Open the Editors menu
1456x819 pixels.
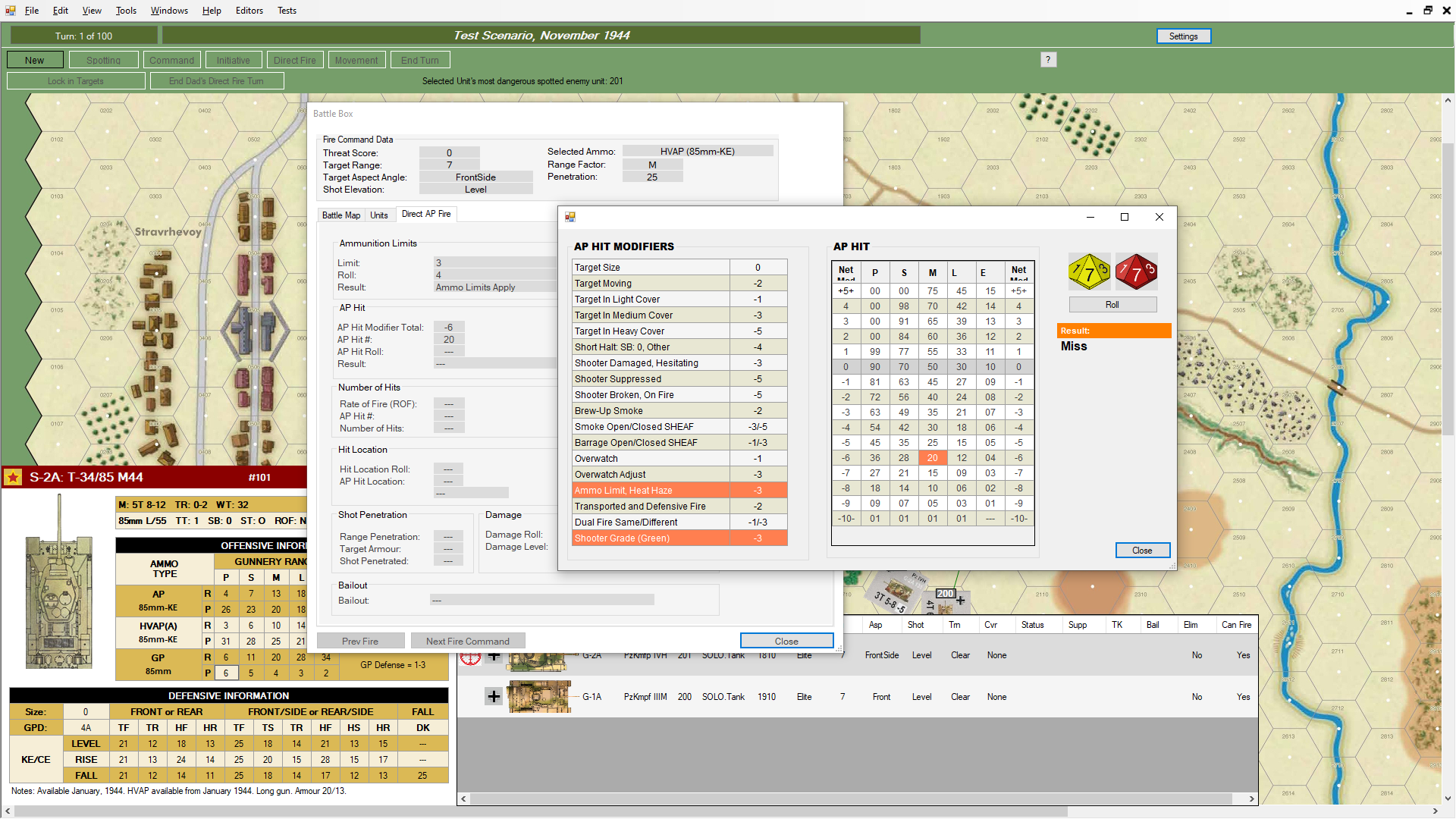point(249,11)
